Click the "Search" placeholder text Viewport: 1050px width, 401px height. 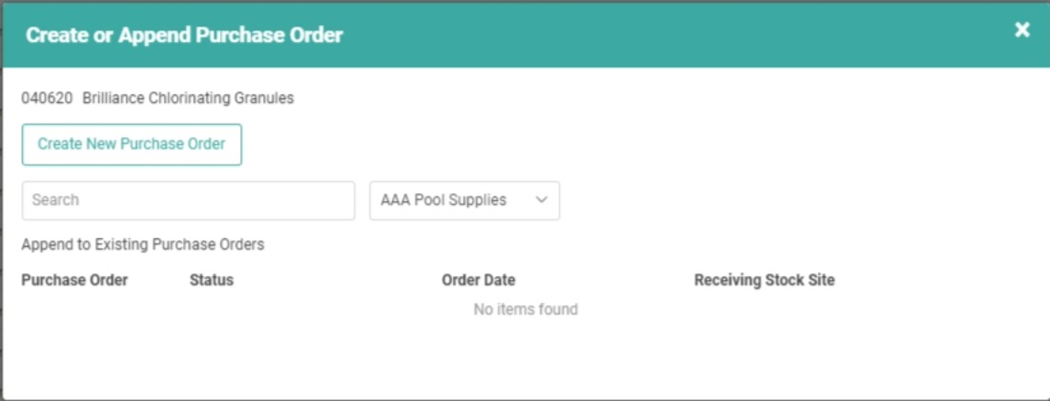click(55, 200)
